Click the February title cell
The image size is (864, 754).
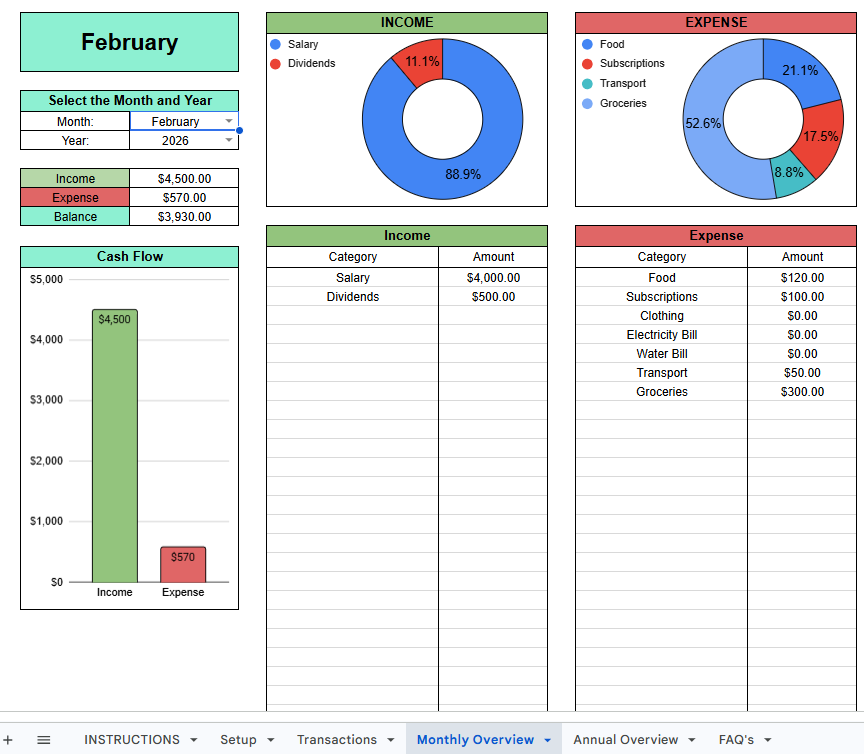click(x=129, y=42)
